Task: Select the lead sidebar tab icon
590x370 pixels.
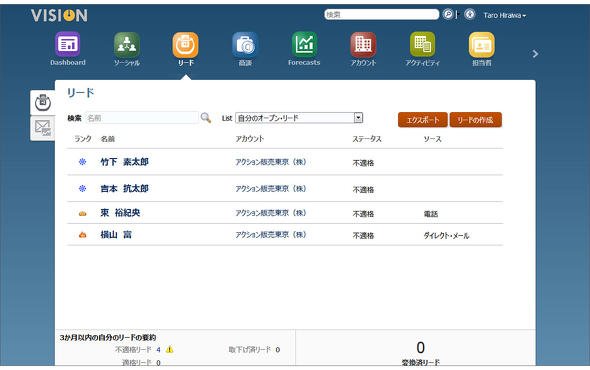Action: point(43,102)
